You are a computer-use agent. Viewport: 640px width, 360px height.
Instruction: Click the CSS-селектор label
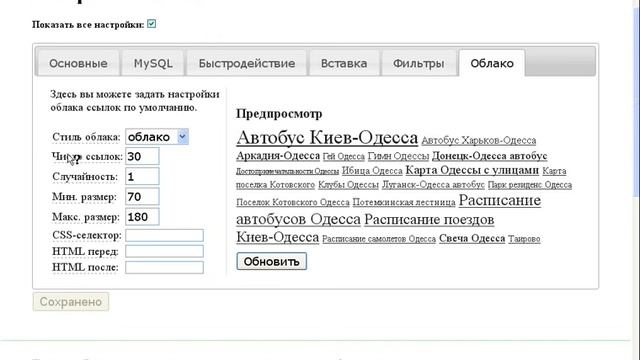click(87, 235)
